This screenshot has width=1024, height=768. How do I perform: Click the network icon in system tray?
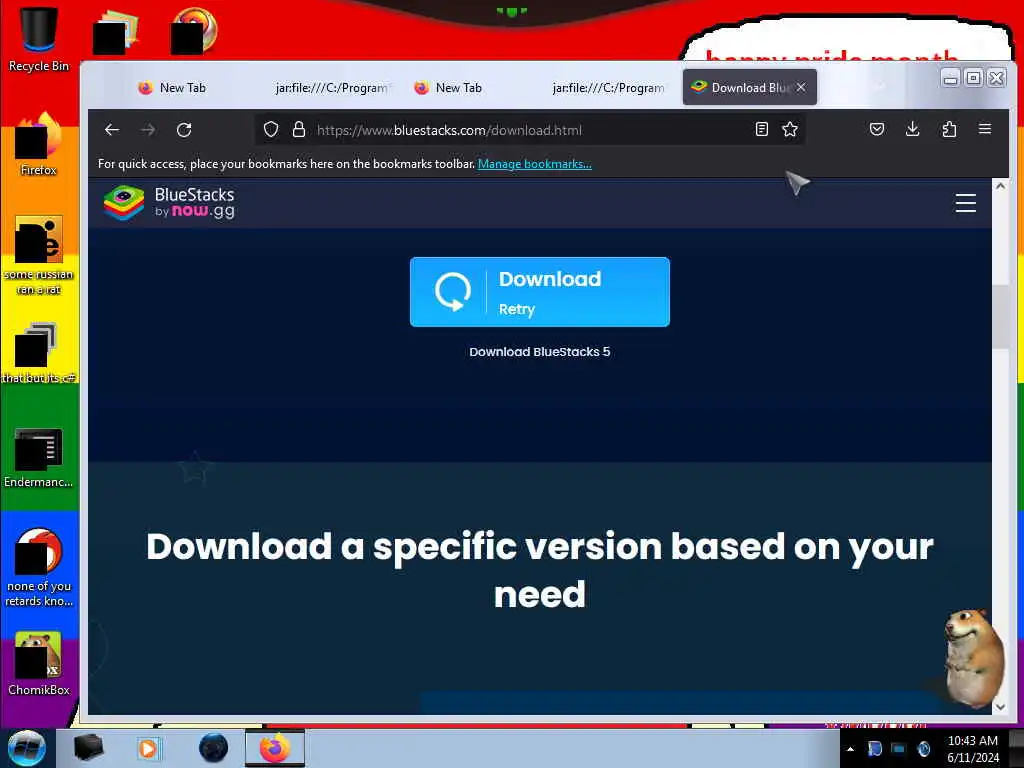coord(899,749)
